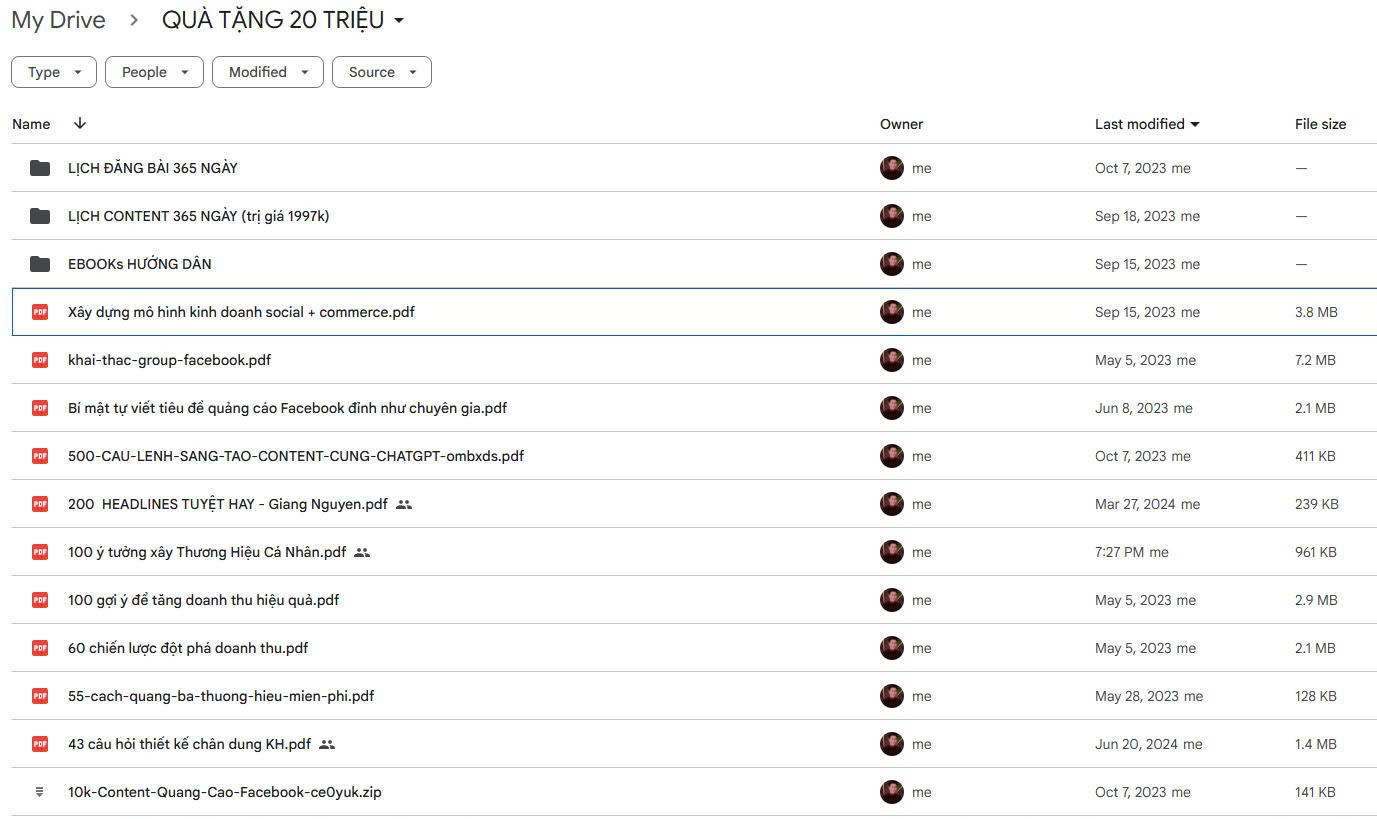Image resolution: width=1377 pixels, height=819 pixels.
Task: Click PDF icon of 55-cach-quang-ba-thuong-hieu file
Action: point(40,696)
